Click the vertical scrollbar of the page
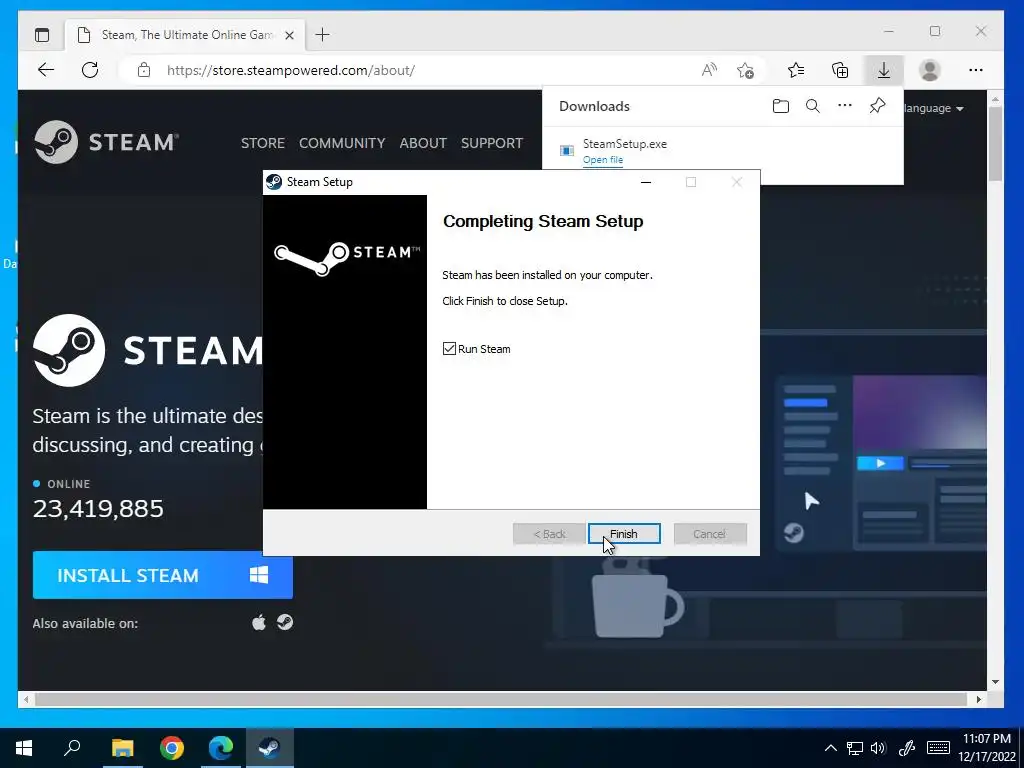This screenshot has height=768, width=1024. 995,144
